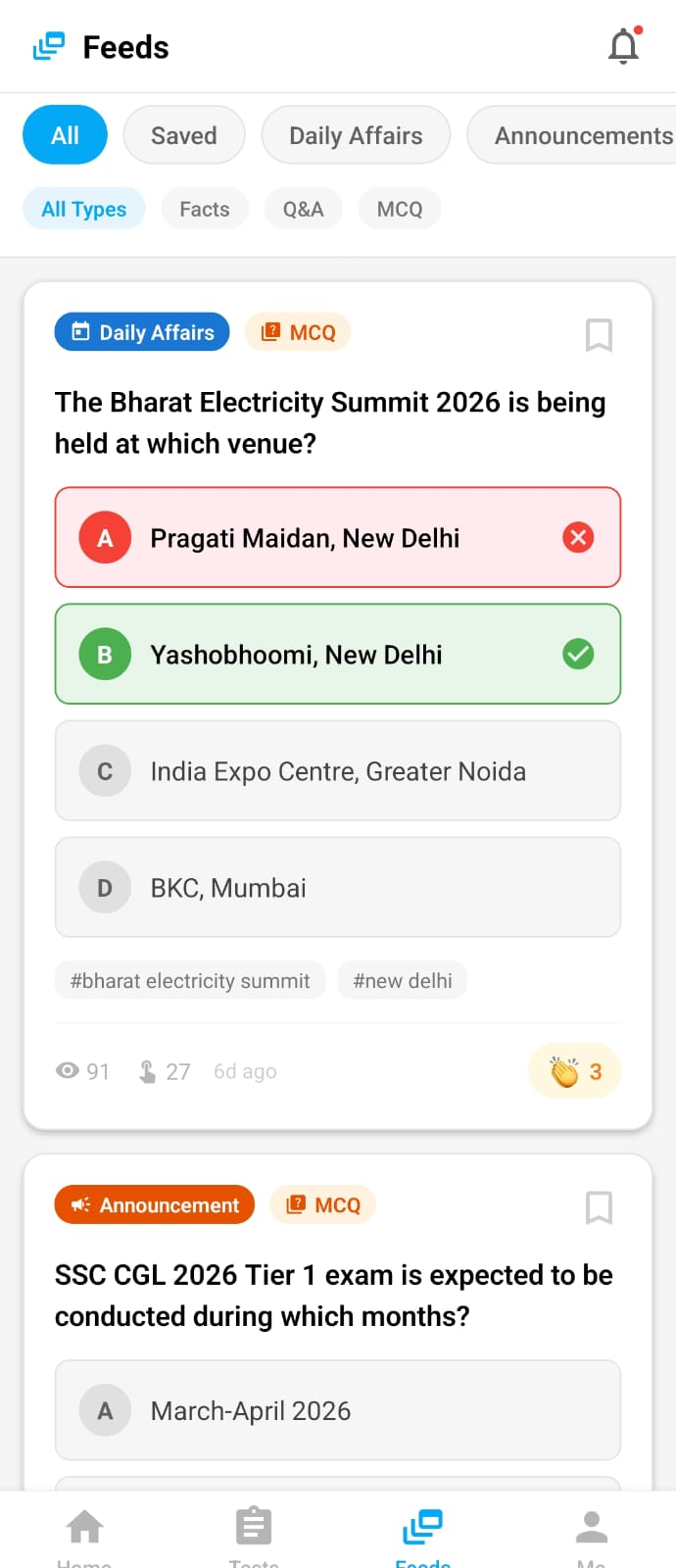Choose option C India Expo Centre
This screenshot has height=1568, width=676.
pyautogui.click(x=338, y=771)
